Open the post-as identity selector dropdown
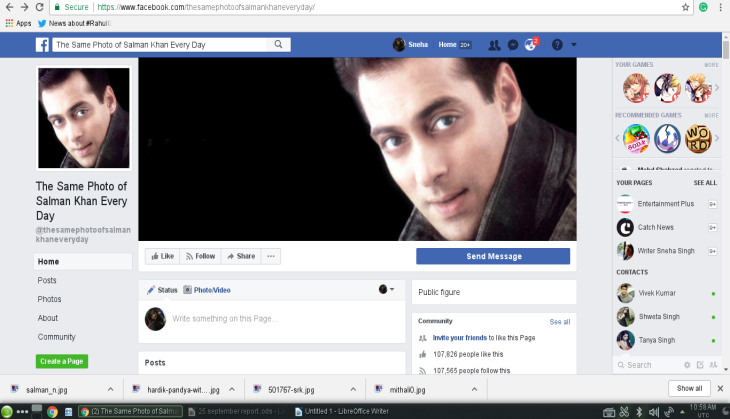Screen dimensions: 730x419 click(386, 290)
